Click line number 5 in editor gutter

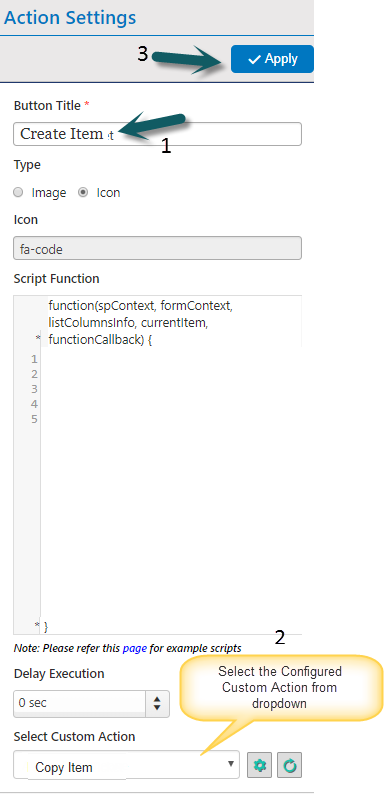(34, 419)
